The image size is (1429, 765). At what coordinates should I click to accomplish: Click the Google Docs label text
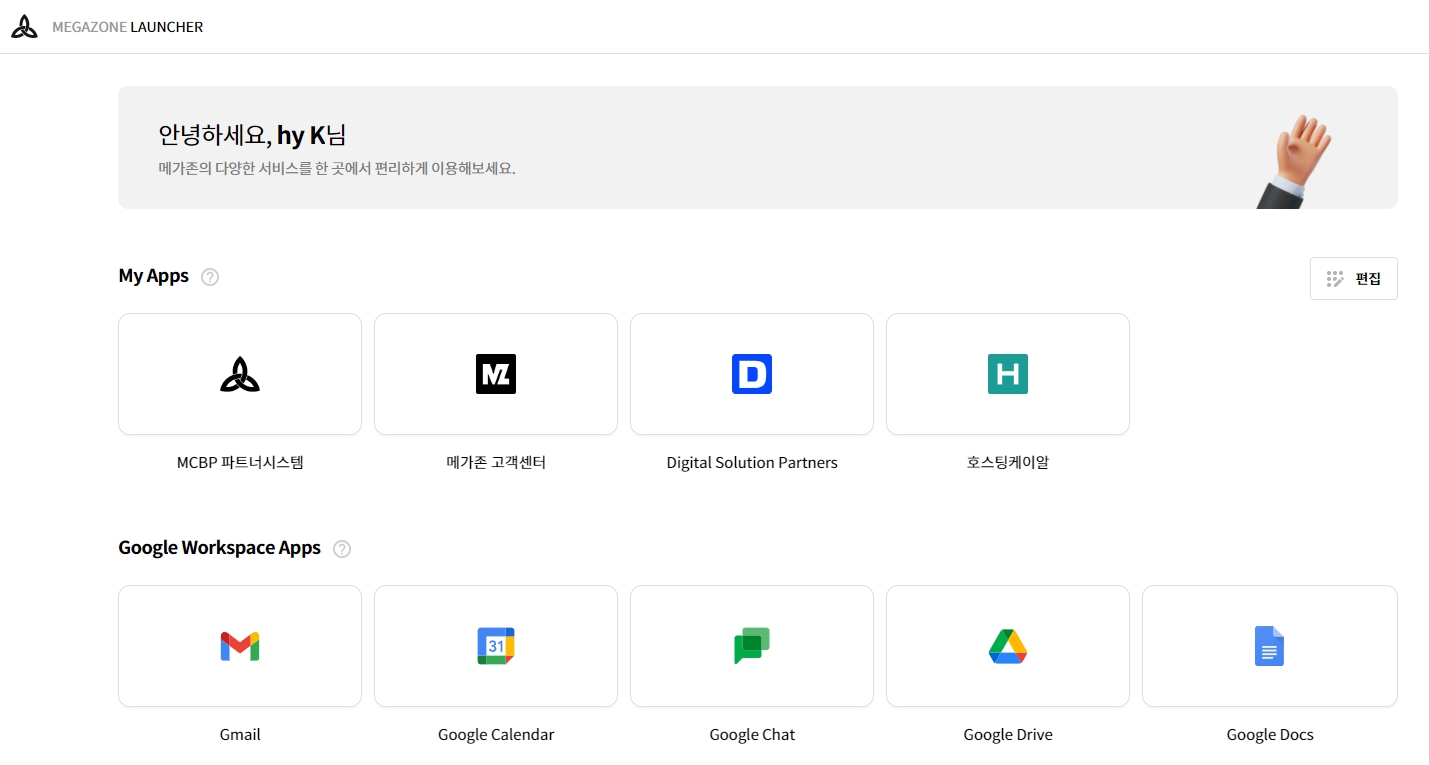click(x=1269, y=734)
